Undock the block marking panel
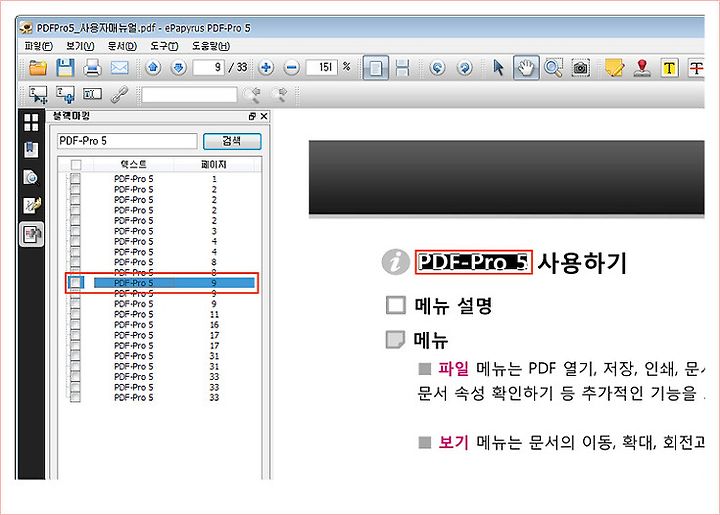Viewport: 720px width, 515px height. point(252,116)
